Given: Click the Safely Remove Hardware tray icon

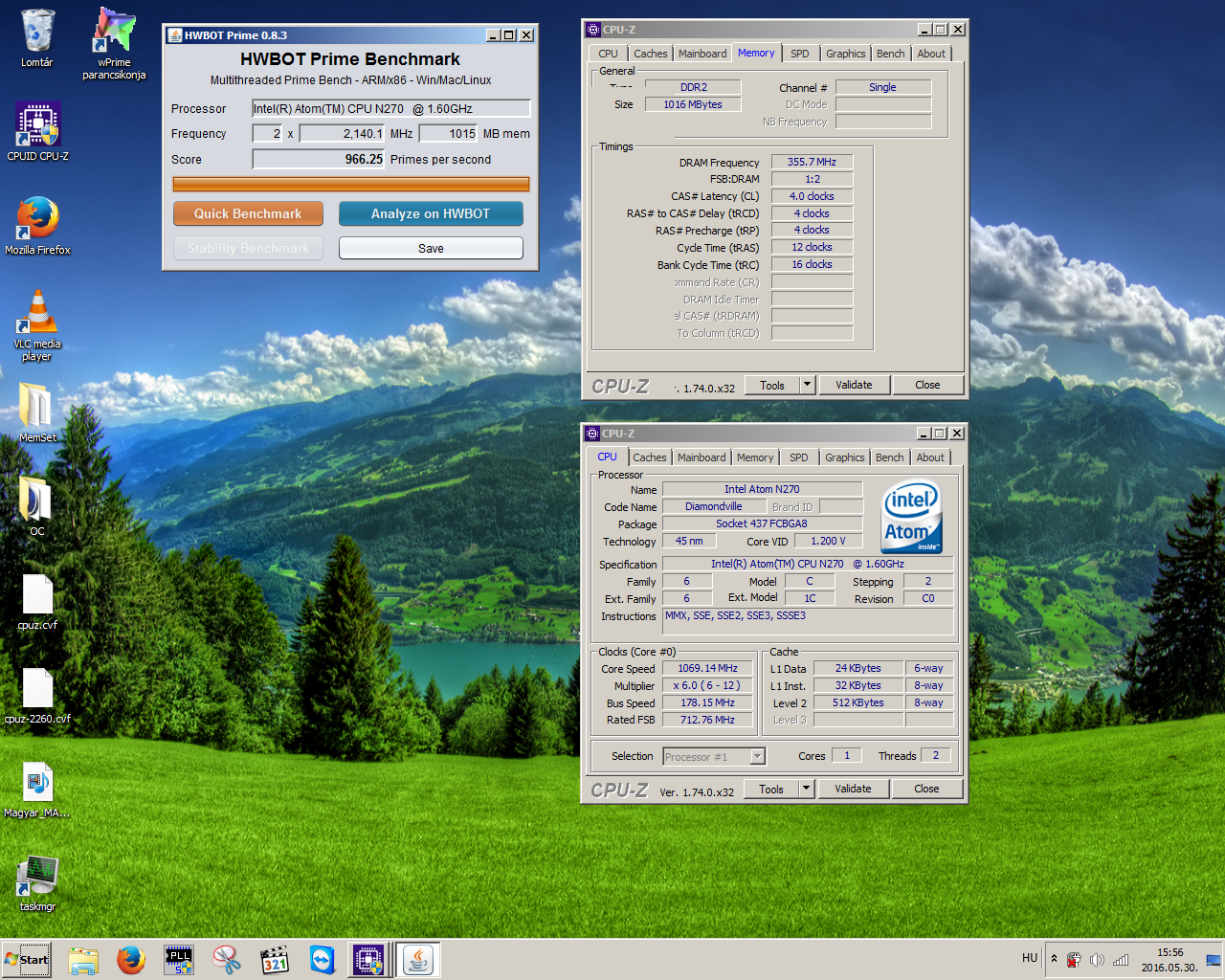Looking at the screenshot, I should (1074, 960).
